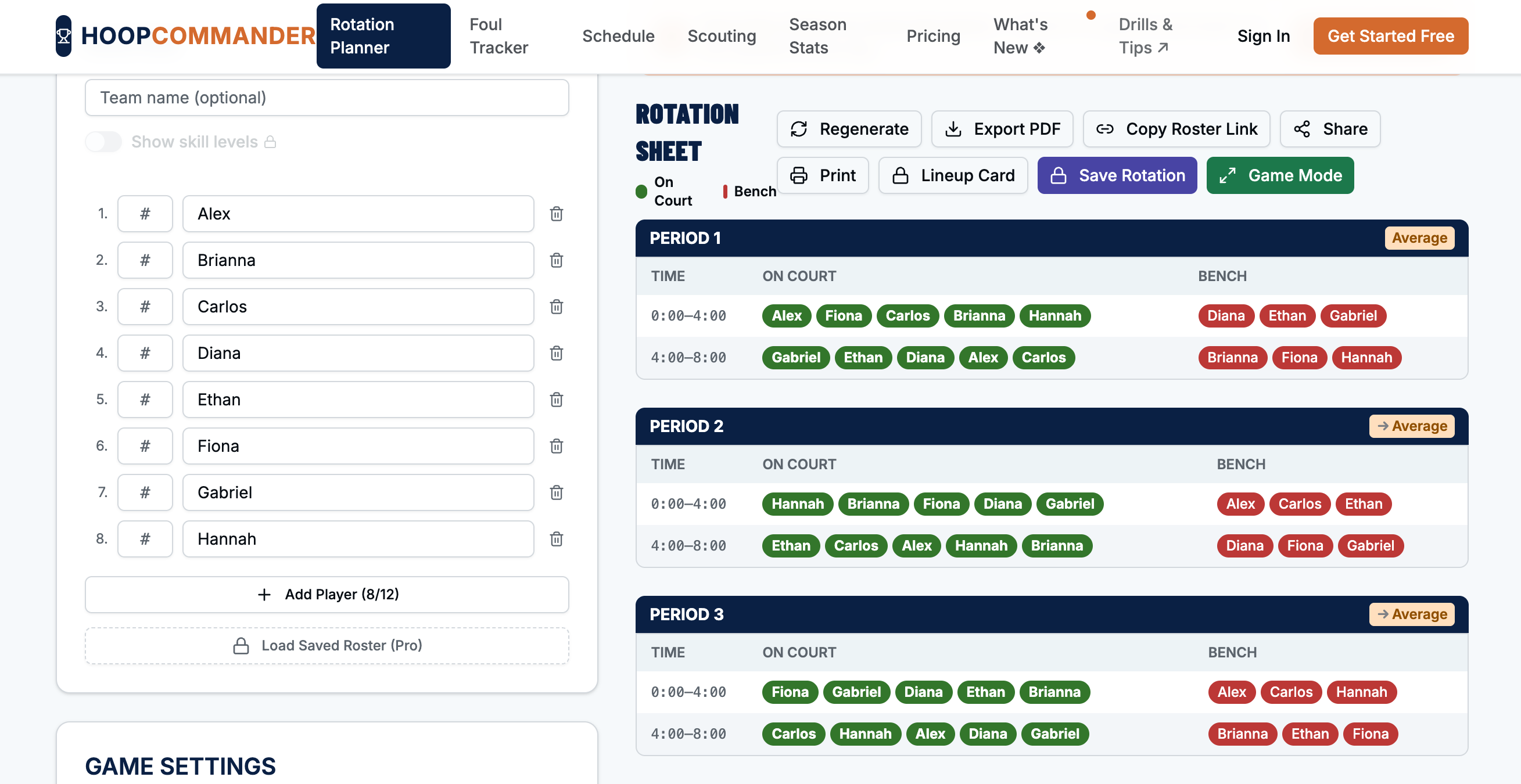
Task: Toggle the Show skill levels switch
Action: click(103, 142)
